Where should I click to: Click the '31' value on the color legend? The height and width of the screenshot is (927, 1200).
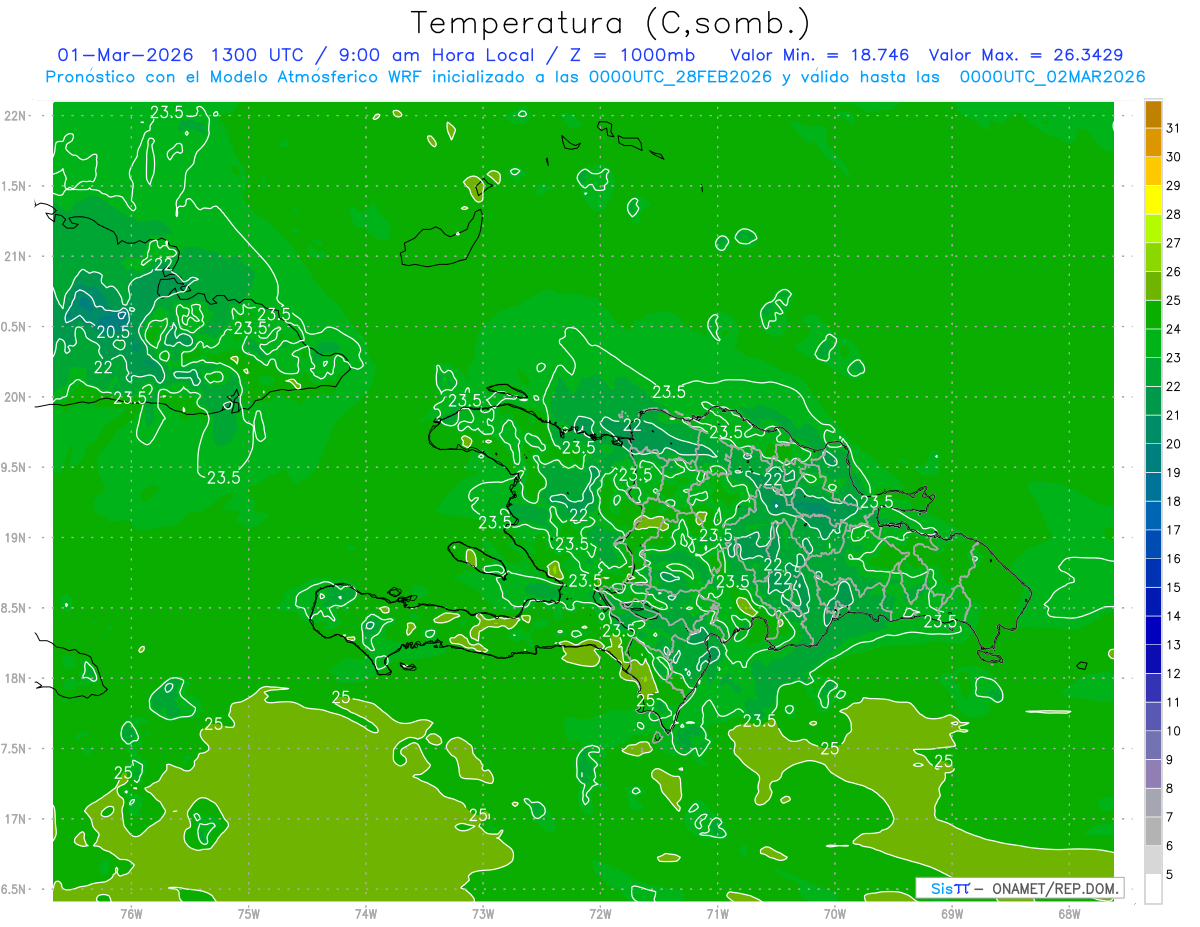point(1174,128)
